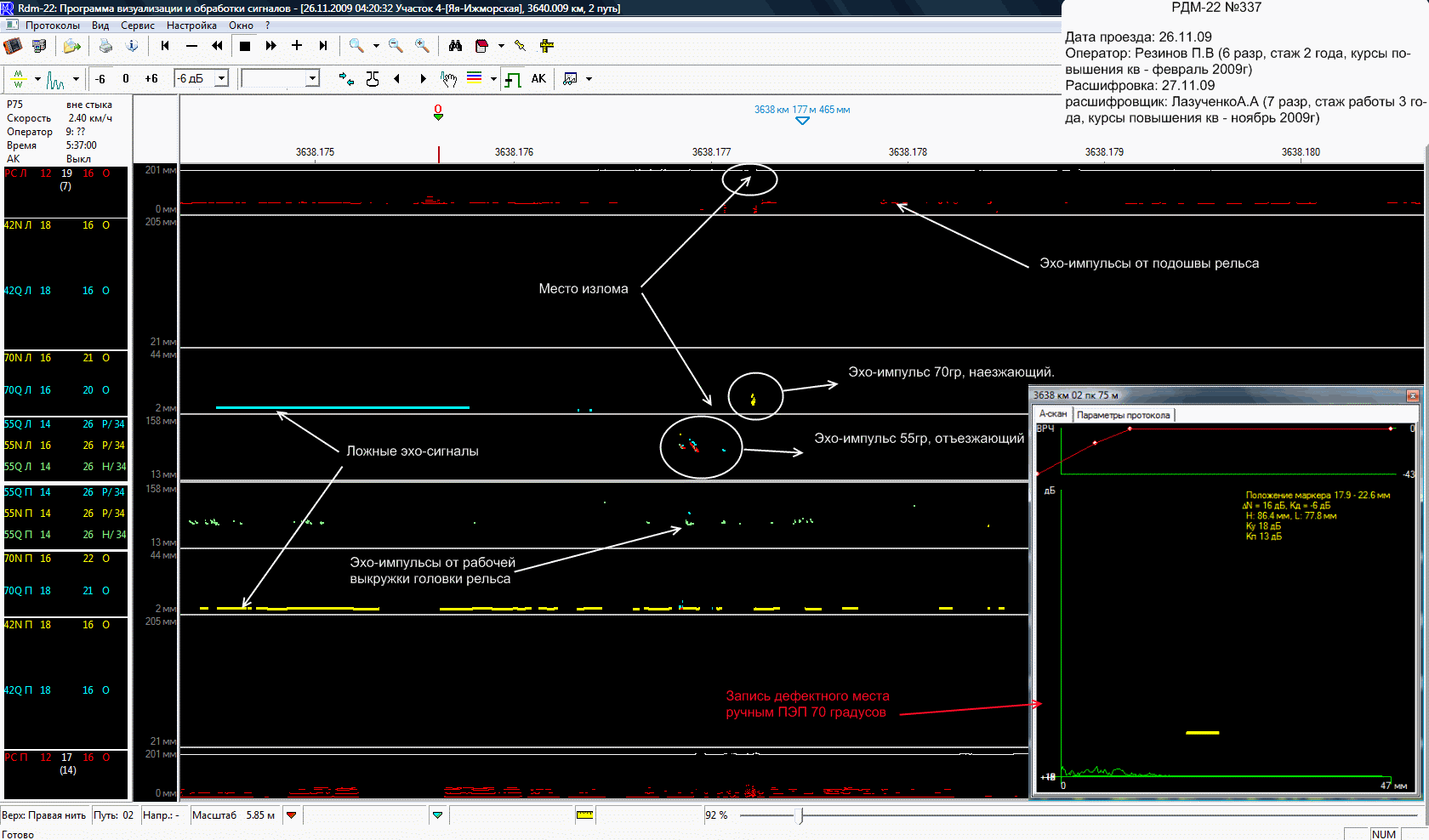Screen dimensions: 1429x840
Task: Expand the channel lines dropdown arrow
Action: (493, 79)
